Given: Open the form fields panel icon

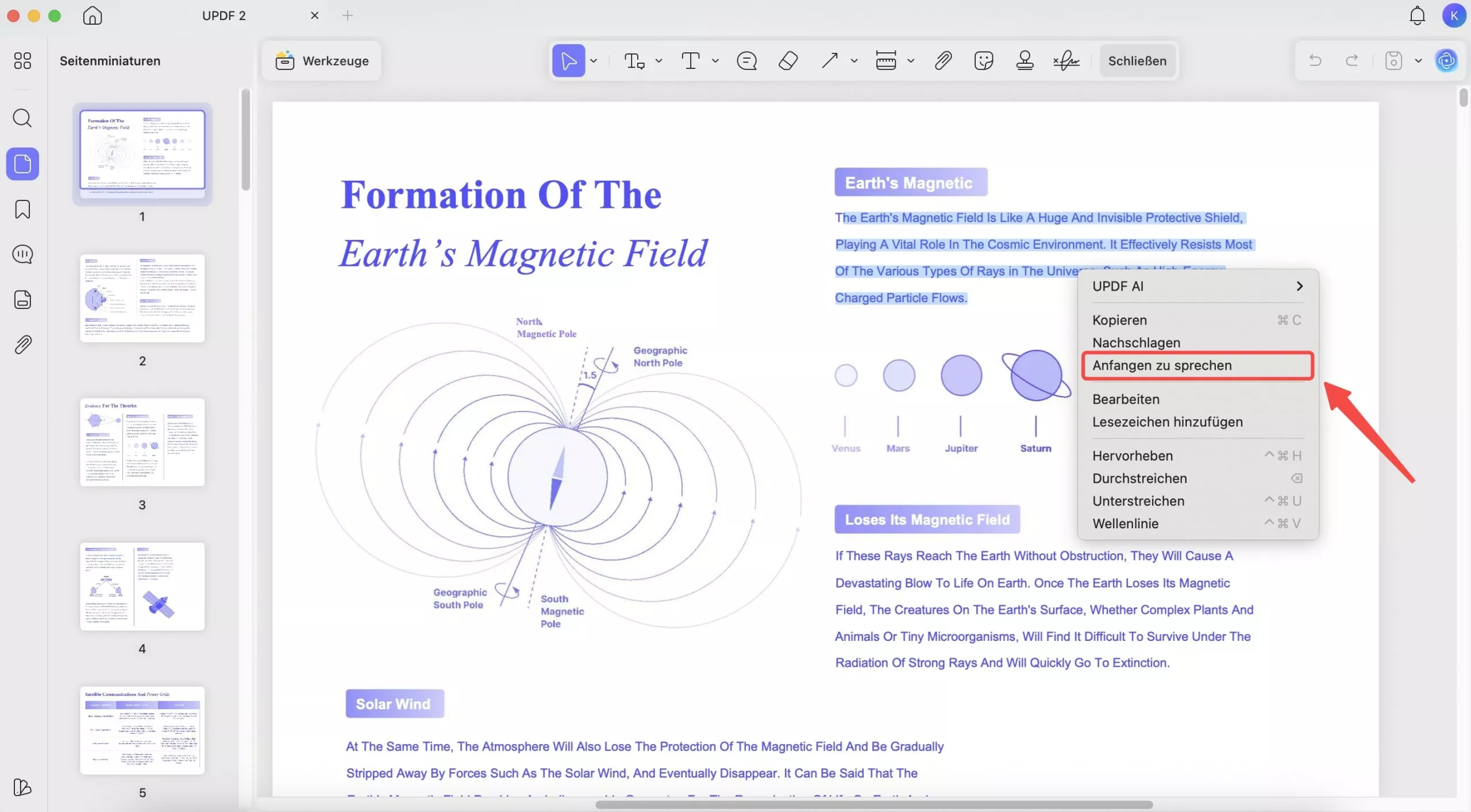Looking at the screenshot, I should pos(22,299).
